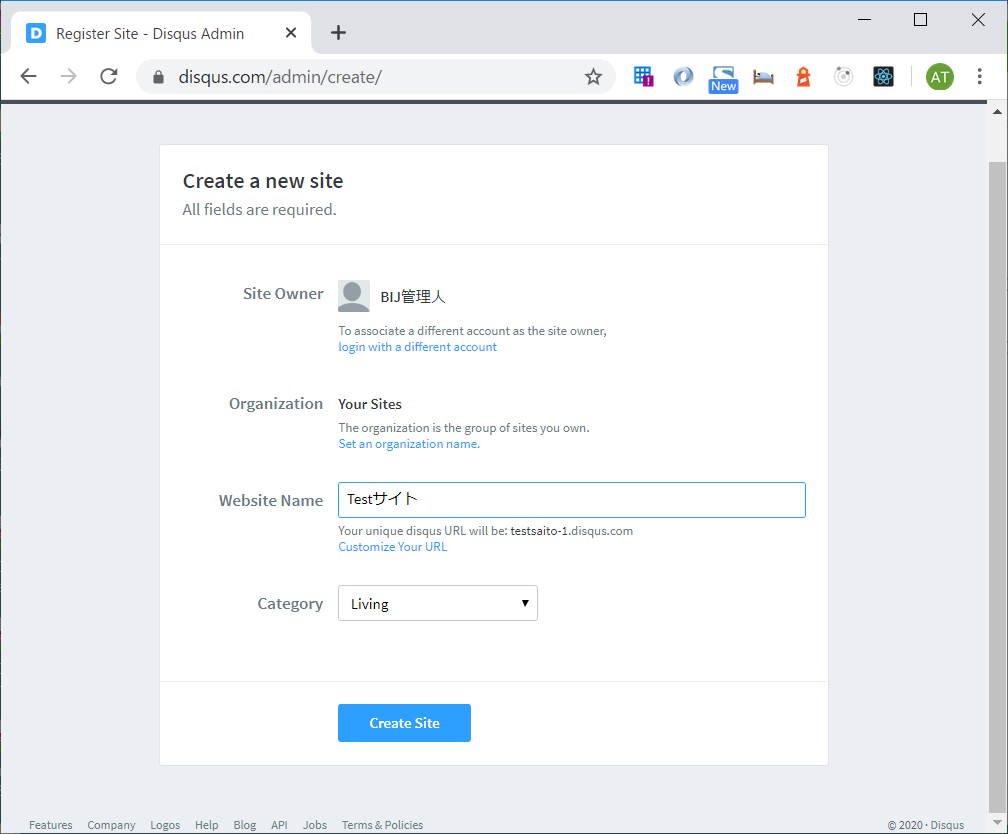
Task: Click Customize Your URL link
Action: (392, 547)
